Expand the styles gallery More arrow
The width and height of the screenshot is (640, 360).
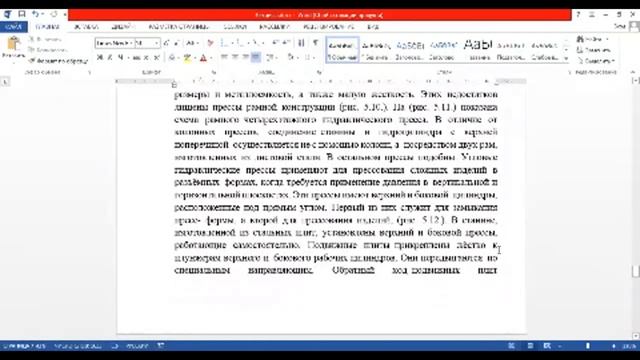566,59
